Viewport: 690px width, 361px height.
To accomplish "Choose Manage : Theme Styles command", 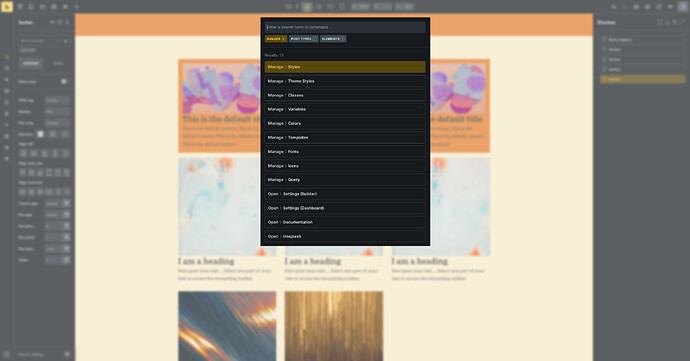I will pos(345,81).
